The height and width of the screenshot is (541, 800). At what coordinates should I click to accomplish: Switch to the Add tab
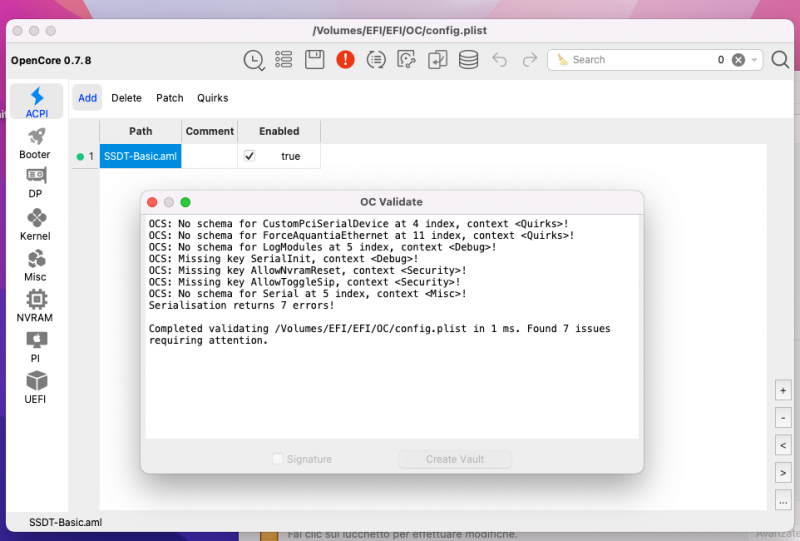pos(87,97)
